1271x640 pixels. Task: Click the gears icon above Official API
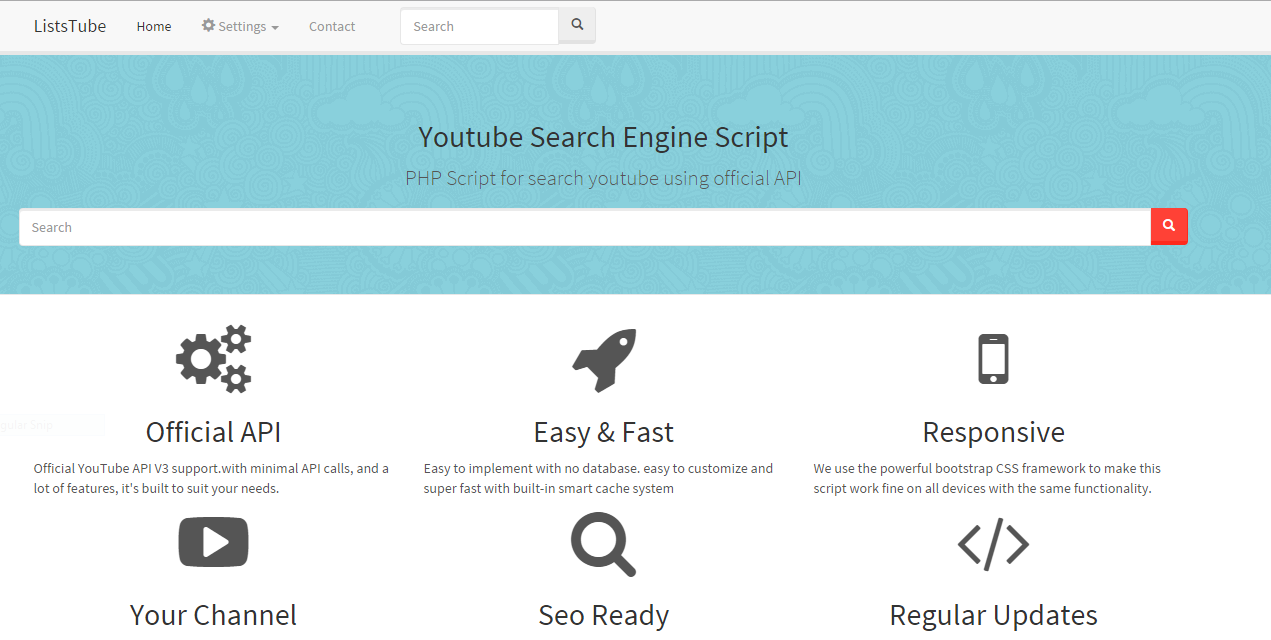coord(213,358)
